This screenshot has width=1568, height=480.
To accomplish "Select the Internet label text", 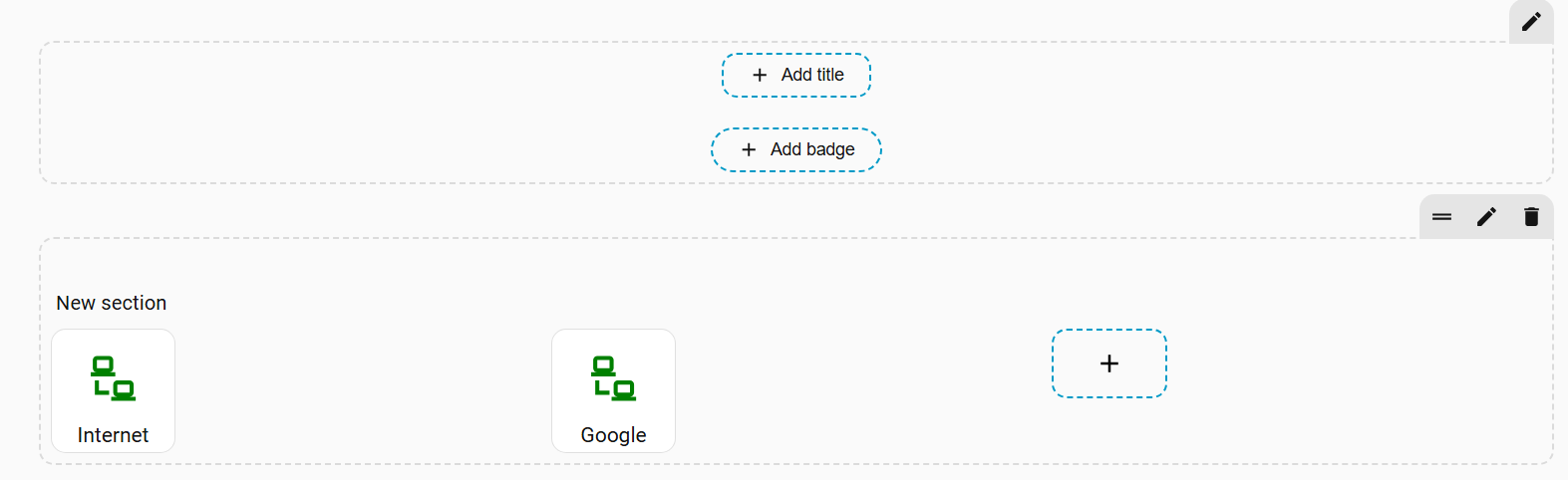I will (x=113, y=435).
